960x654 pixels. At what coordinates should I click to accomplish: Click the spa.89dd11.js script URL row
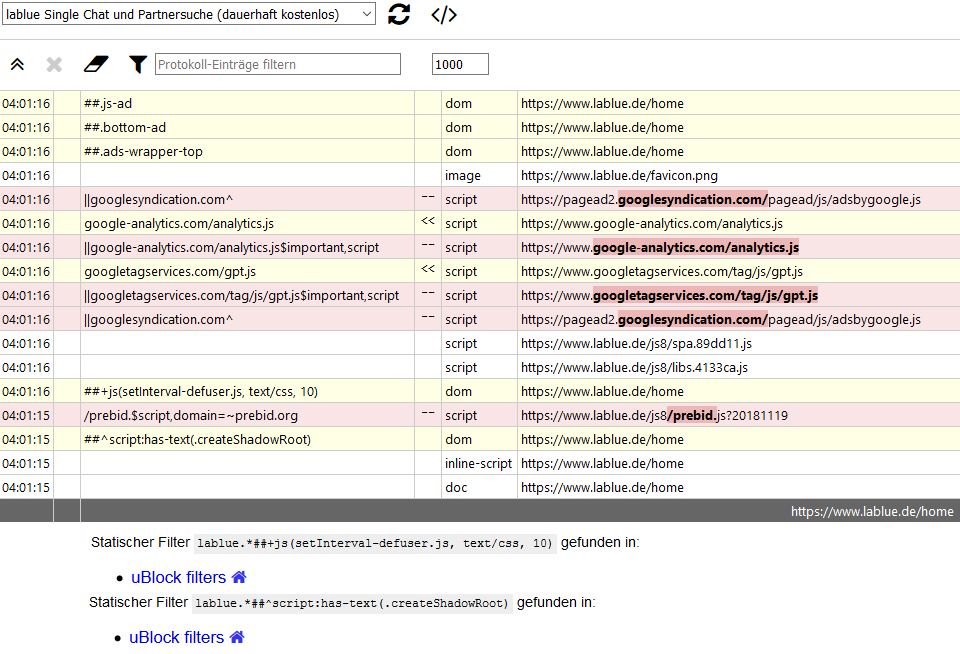[x=636, y=343]
